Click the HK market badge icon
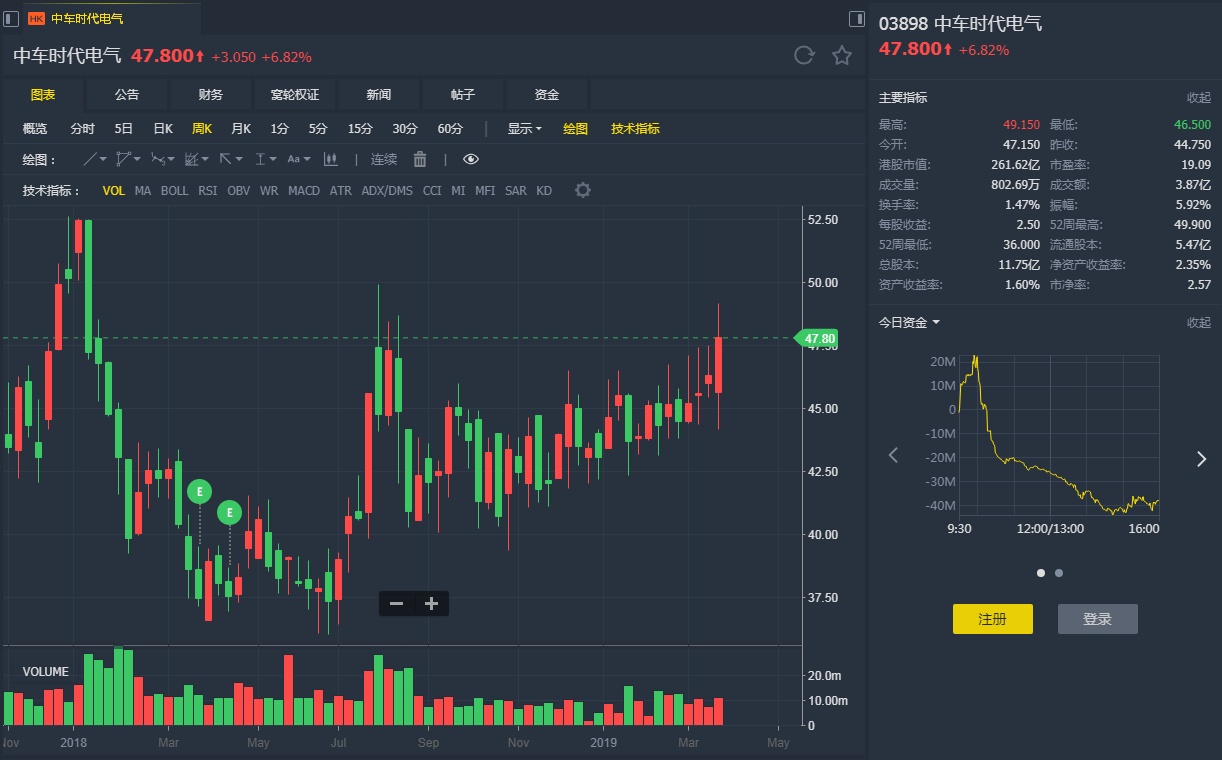The width and height of the screenshot is (1222, 760). point(37,18)
